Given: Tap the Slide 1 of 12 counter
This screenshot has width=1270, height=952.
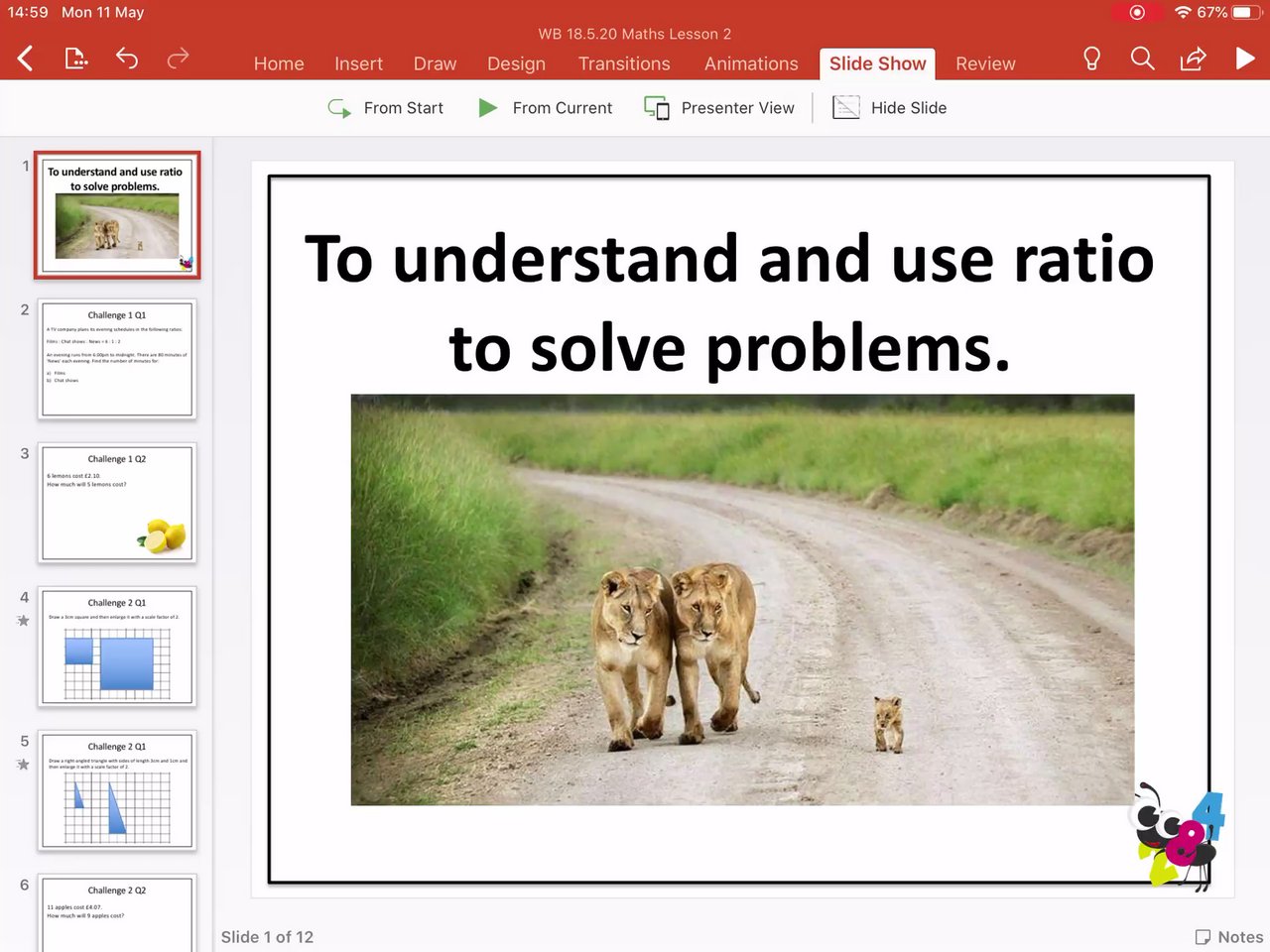Looking at the screenshot, I should [x=267, y=937].
